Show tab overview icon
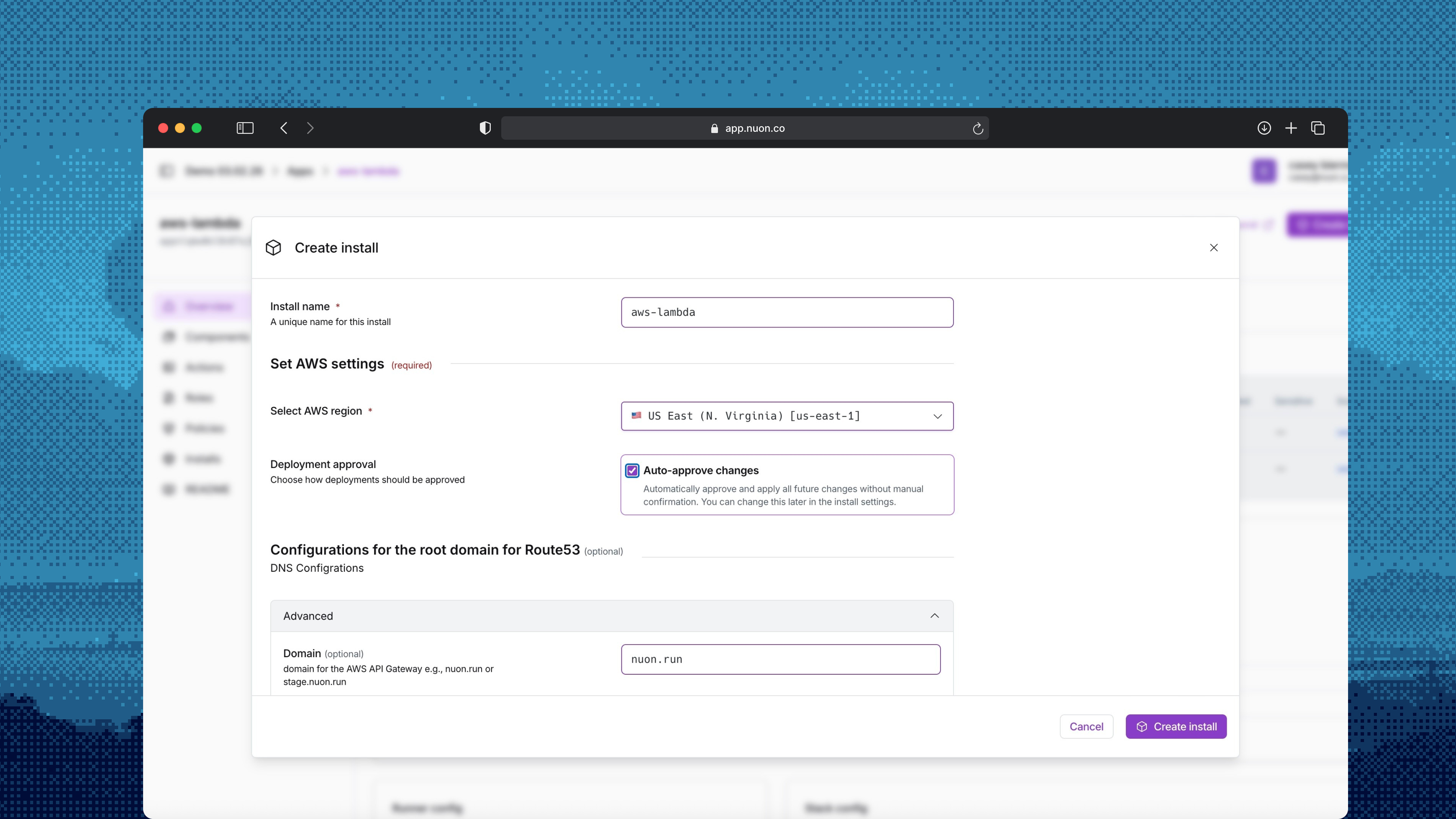Screen dimensions: 1456x819 click(x=1318, y=128)
